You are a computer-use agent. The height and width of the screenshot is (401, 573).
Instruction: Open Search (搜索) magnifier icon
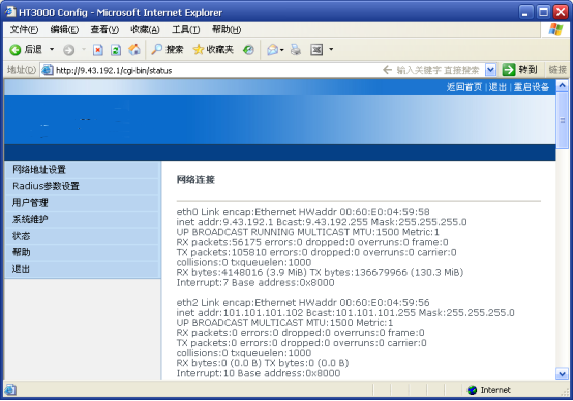tap(157, 49)
